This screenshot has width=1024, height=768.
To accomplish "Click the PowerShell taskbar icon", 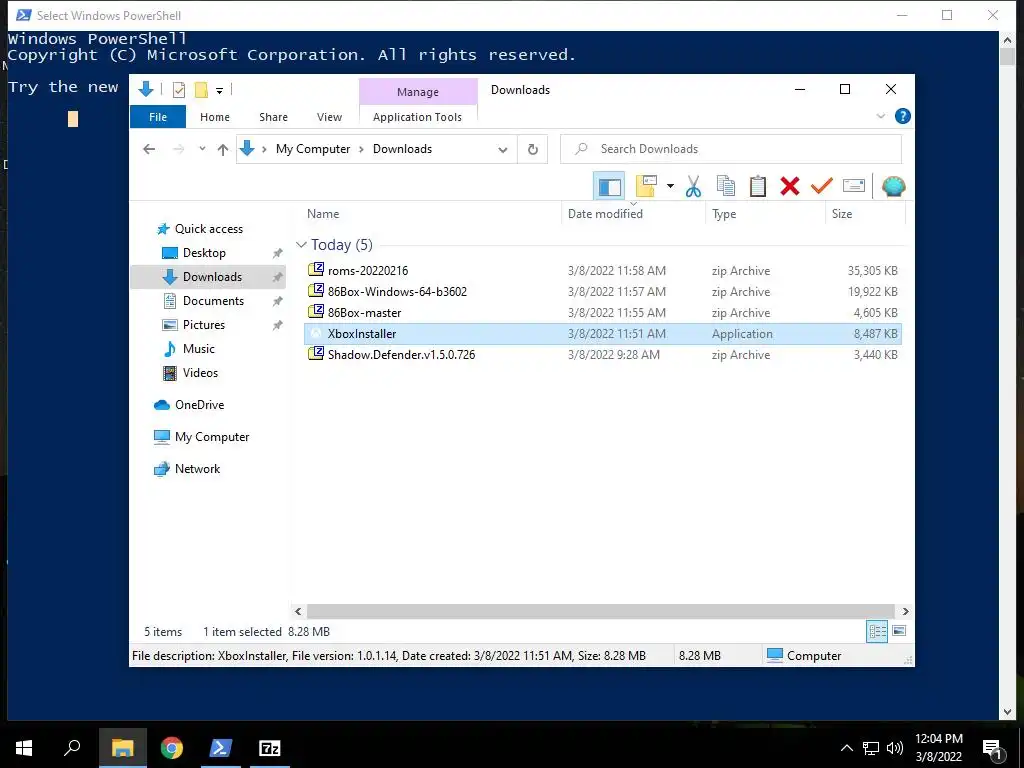I will [220, 748].
